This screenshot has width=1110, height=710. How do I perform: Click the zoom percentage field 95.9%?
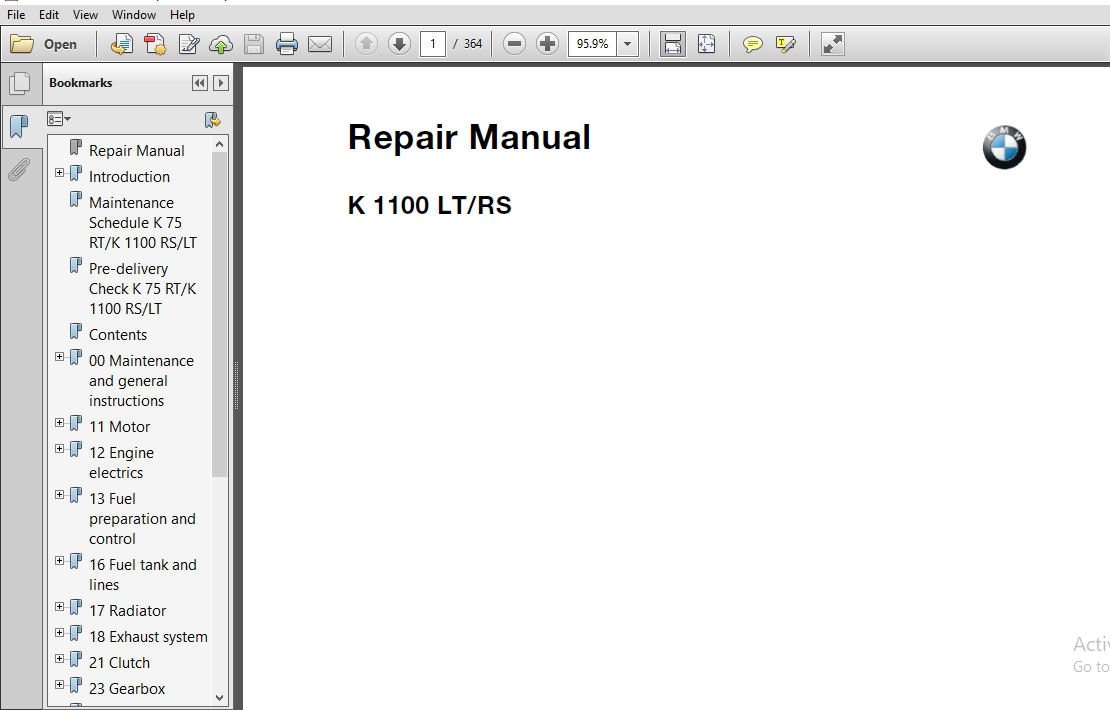[593, 44]
